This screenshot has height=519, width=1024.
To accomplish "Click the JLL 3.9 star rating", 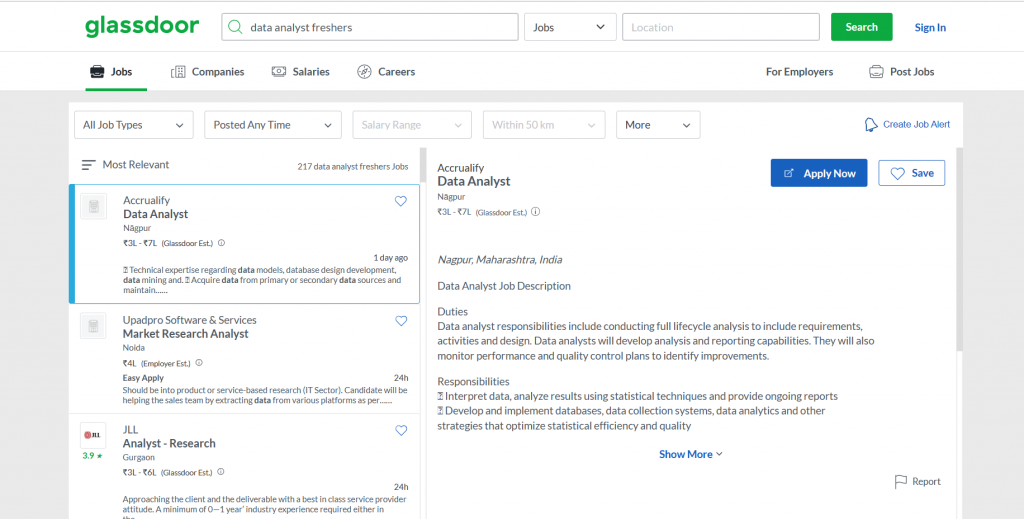I will [92, 456].
